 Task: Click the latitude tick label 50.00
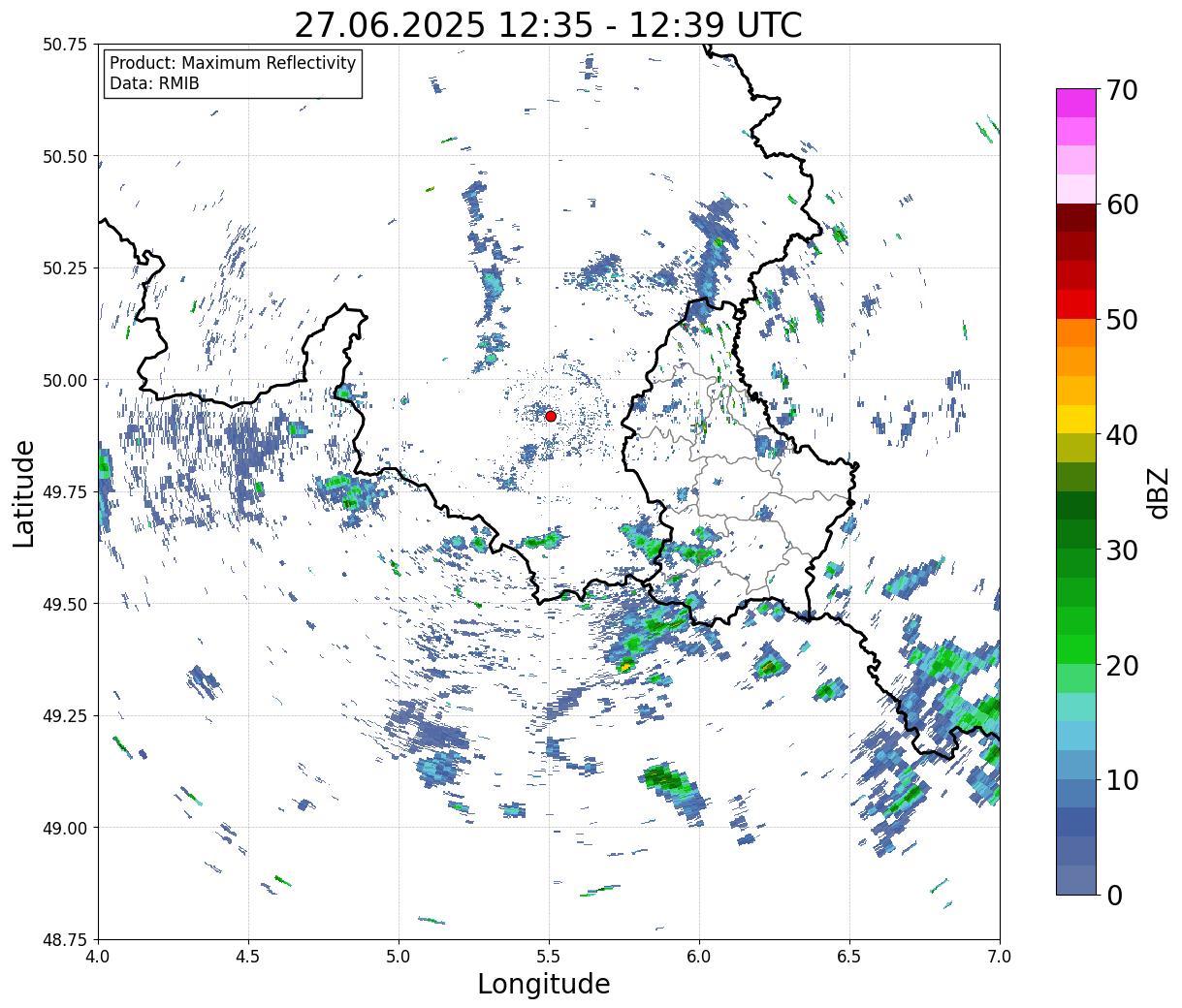pyautogui.click(x=65, y=381)
